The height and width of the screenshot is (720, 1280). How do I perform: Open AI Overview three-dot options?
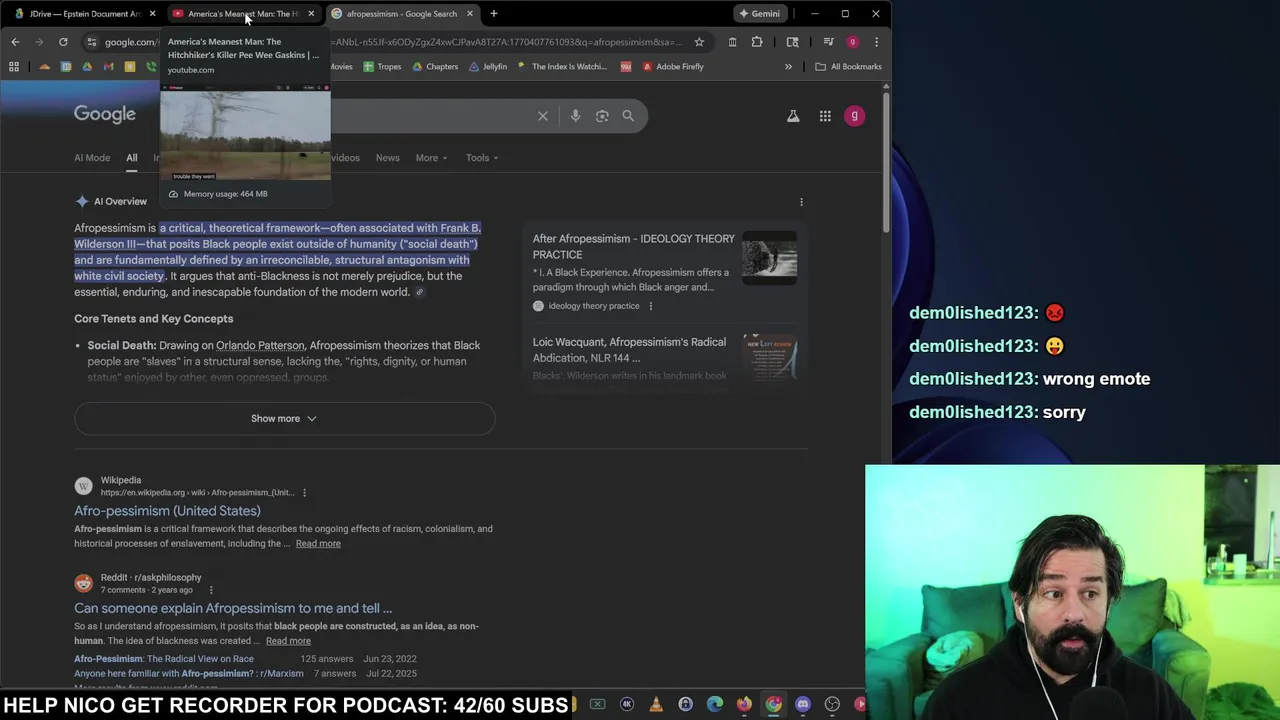pyautogui.click(x=801, y=202)
